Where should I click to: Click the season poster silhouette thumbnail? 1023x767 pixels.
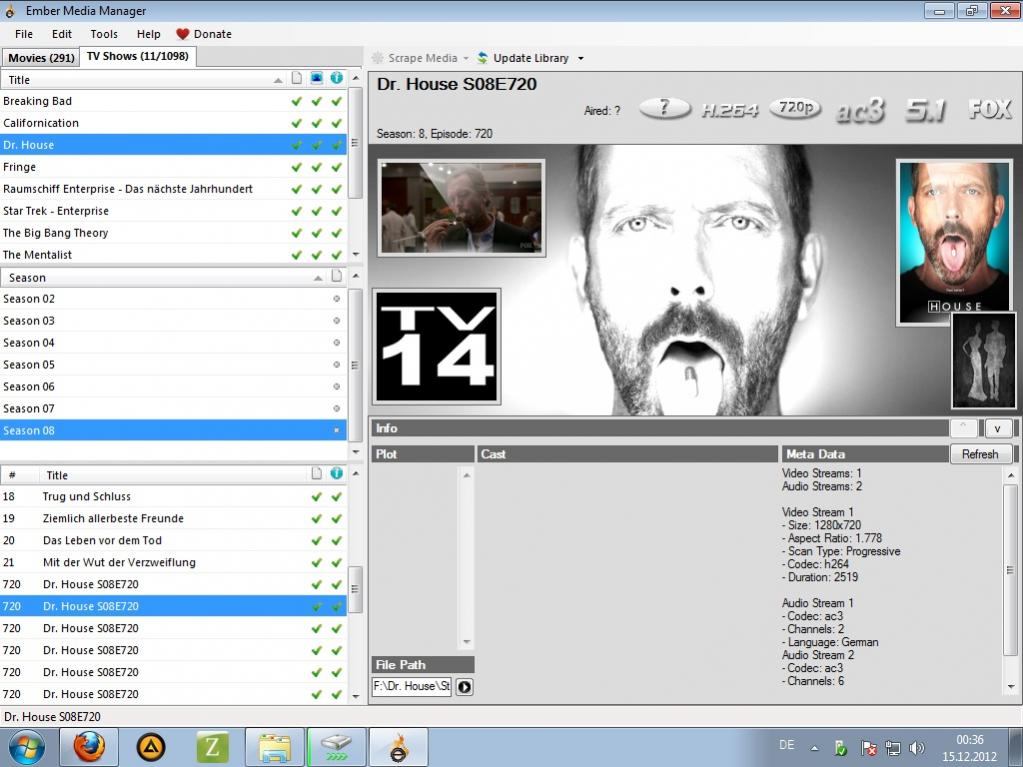pyautogui.click(x=983, y=361)
